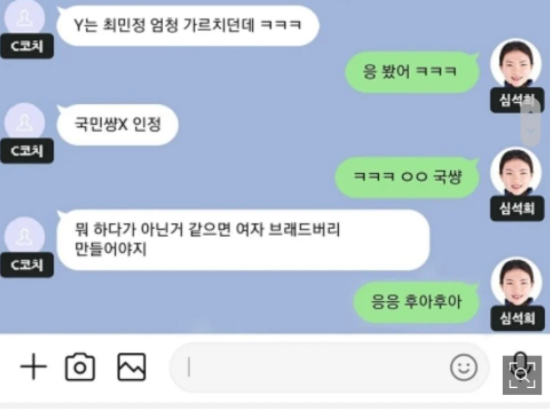Click the up chevron on scroll pill
550x410 pixels.
(530, 112)
